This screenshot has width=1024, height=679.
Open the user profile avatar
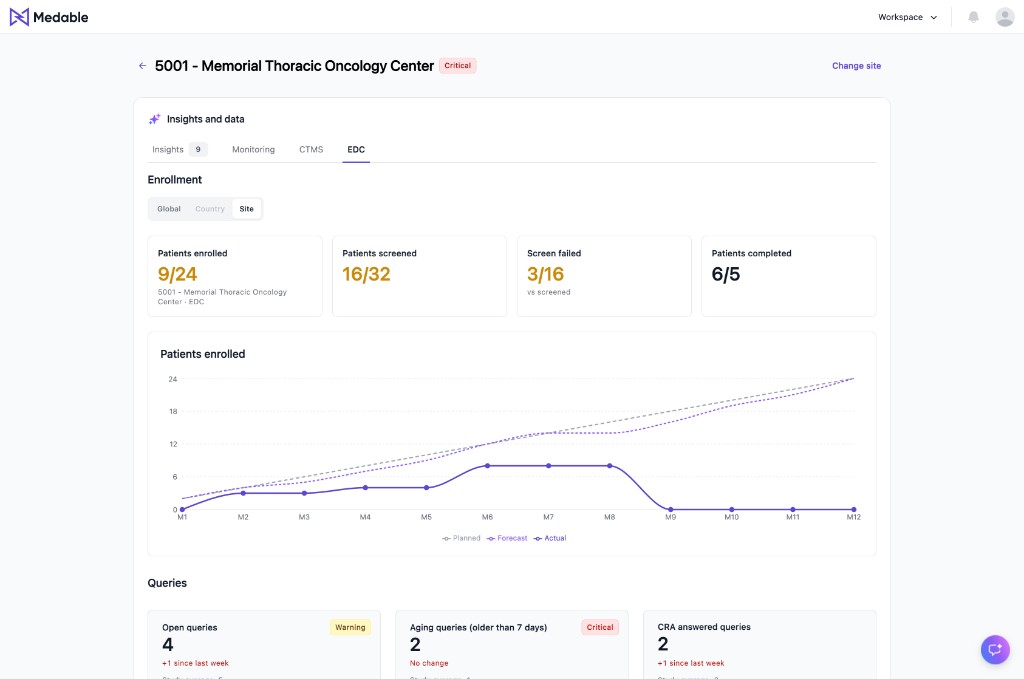pos(1004,17)
